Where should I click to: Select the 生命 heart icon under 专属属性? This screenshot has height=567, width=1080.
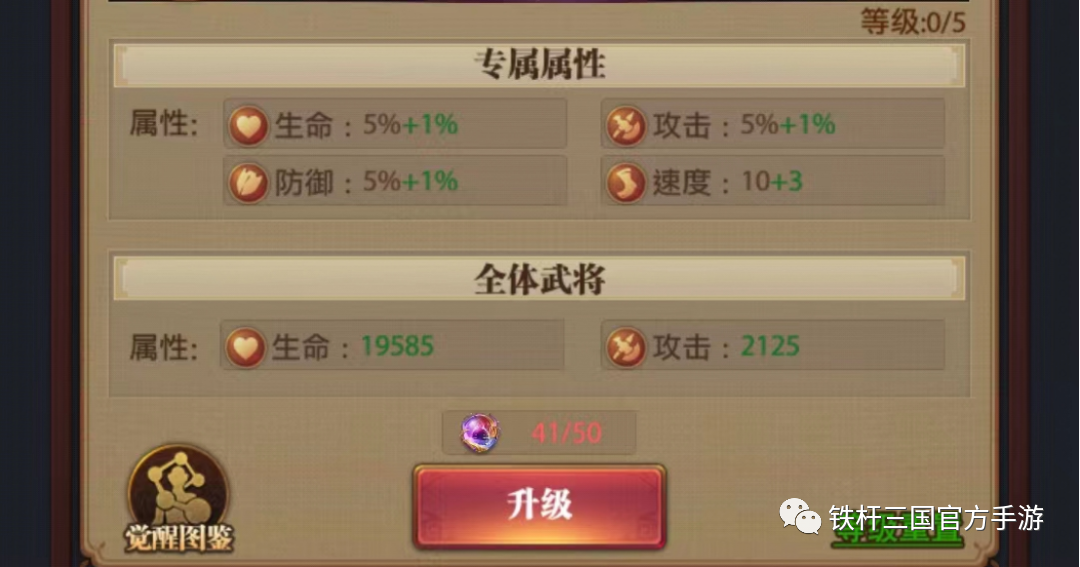(248, 125)
